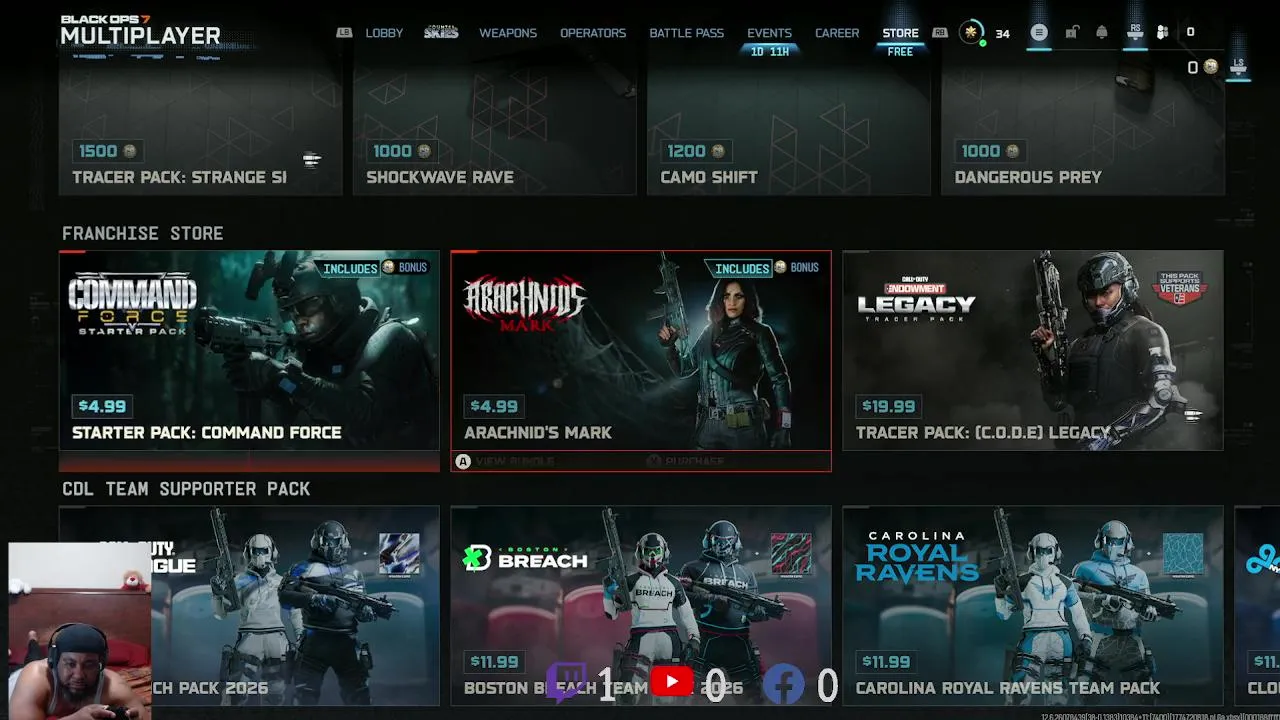Open the party members icon
Viewport: 1280px width, 720px height.
point(1162,33)
